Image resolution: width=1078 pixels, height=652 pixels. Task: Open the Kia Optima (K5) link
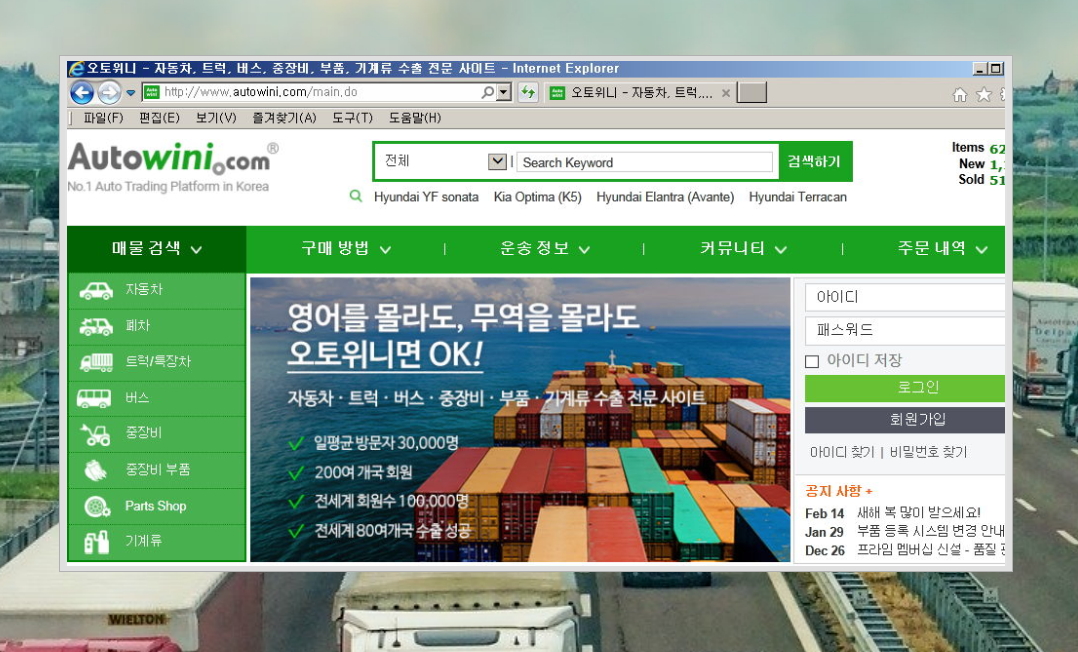[x=538, y=197]
